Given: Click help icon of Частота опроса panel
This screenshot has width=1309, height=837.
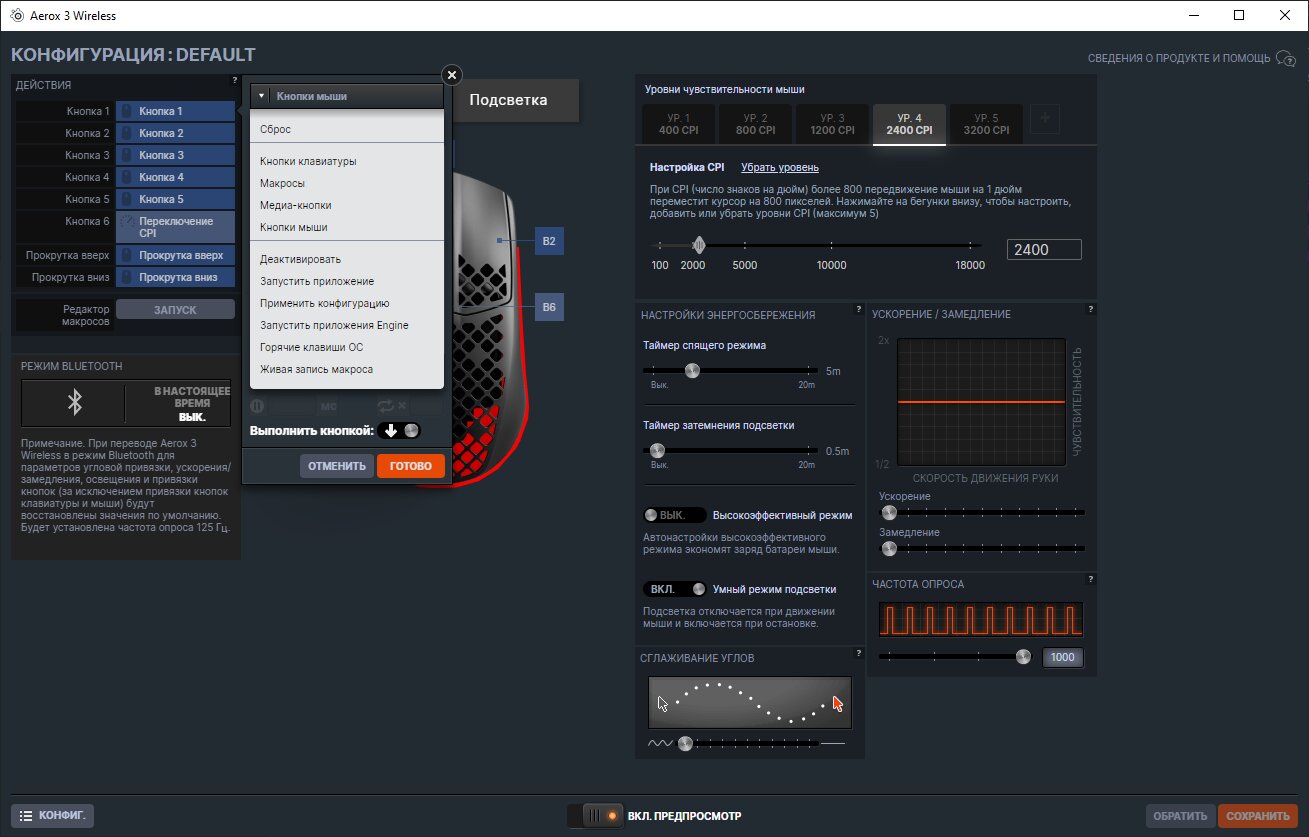Looking at the screenshot, I should tap(1091, 580).
